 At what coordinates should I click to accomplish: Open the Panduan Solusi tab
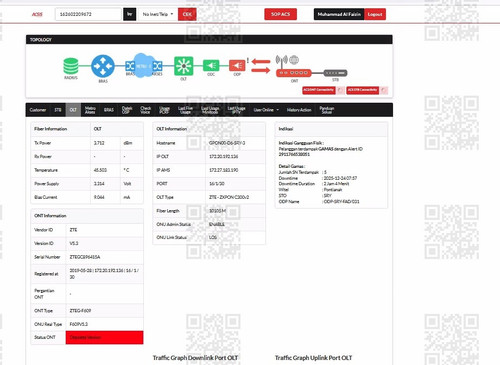[x=327, y=110]
